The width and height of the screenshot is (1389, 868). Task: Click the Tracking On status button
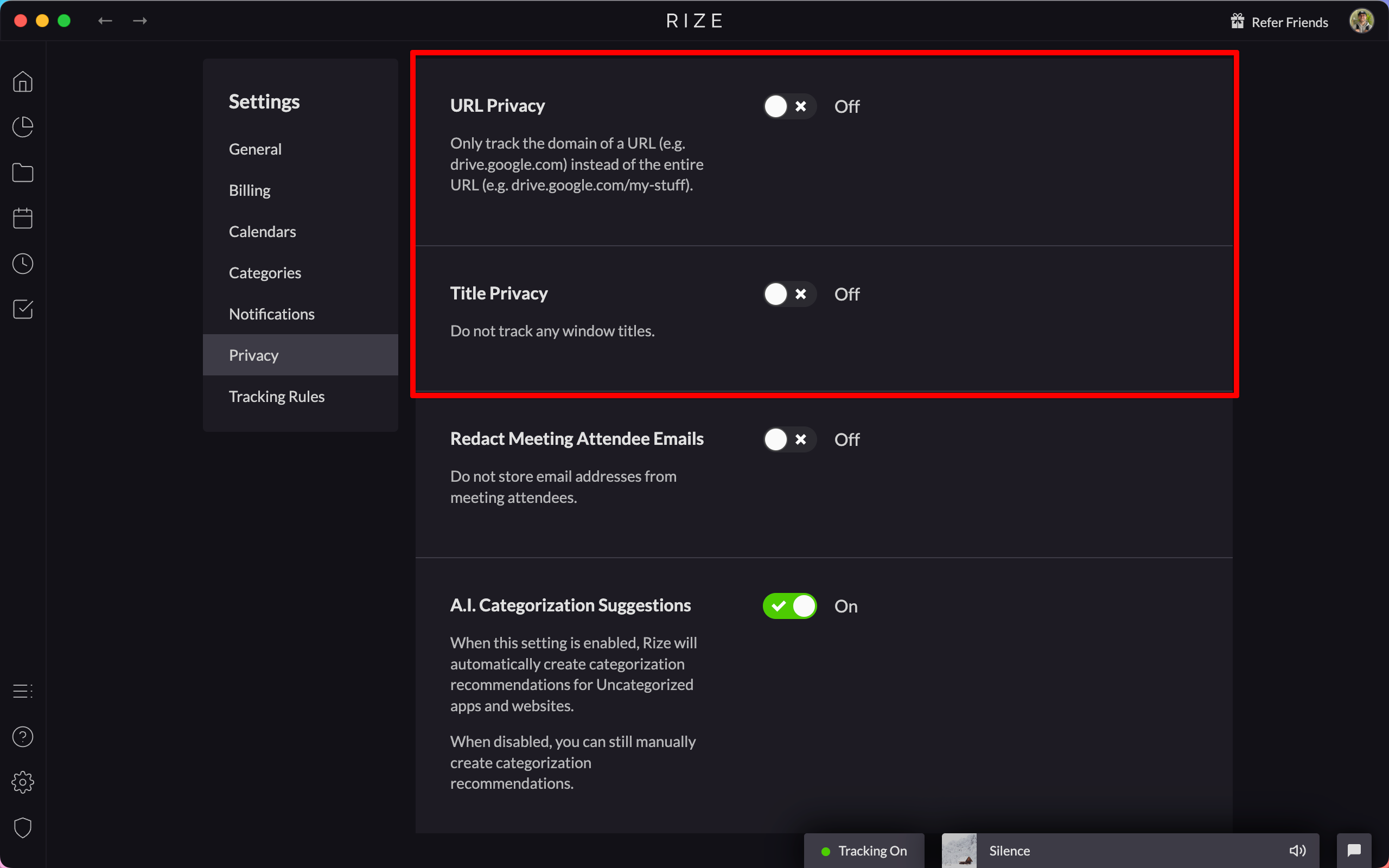864,850
